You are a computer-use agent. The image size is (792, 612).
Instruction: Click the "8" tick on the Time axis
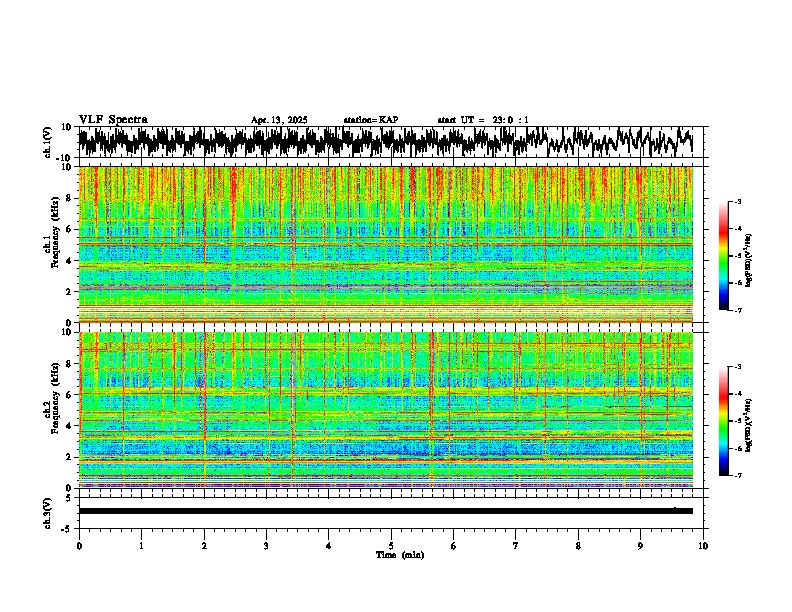tap(578, 546)
